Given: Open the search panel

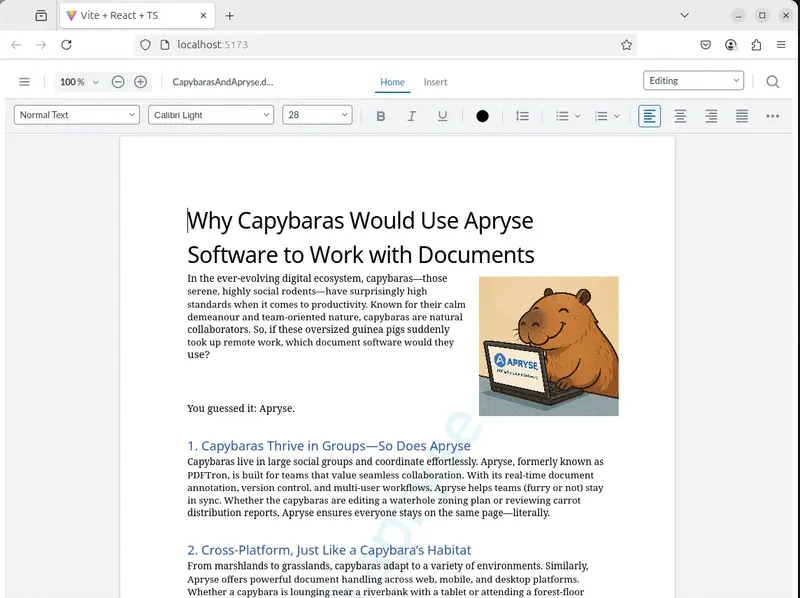Looking at the screenshot, I should coord(772,81).
